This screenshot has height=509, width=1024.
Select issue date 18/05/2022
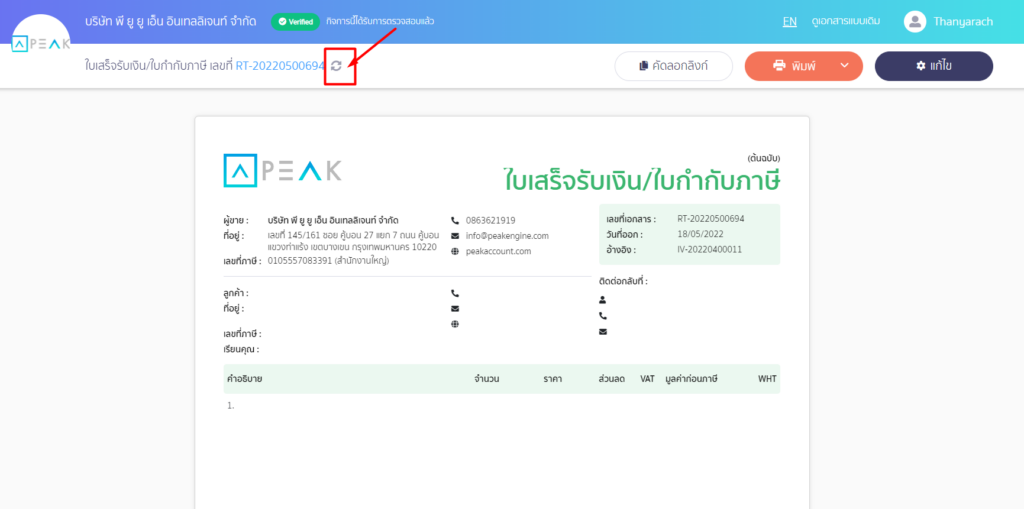701,234
